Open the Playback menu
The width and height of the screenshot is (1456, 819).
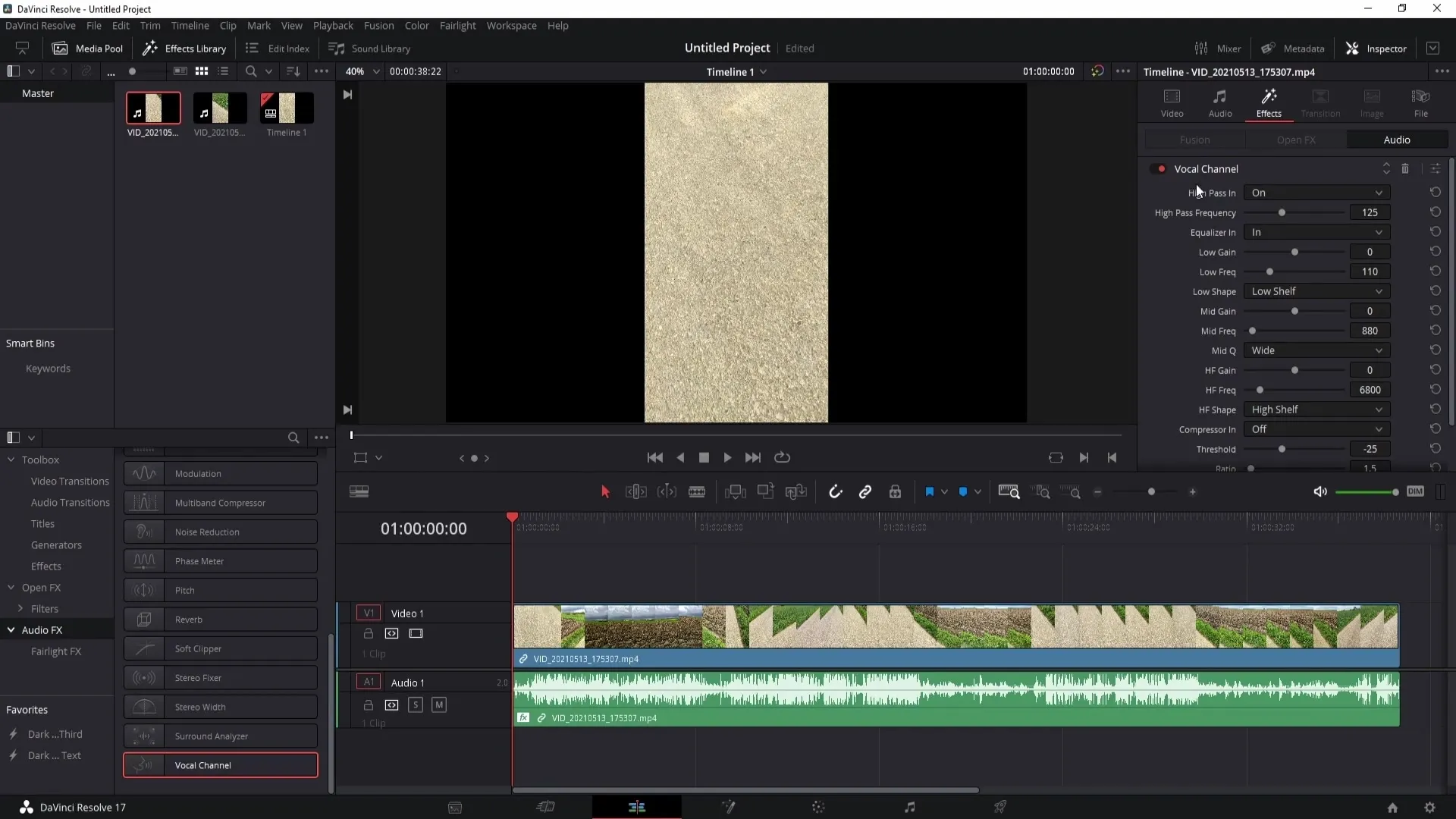pos(333,25)
